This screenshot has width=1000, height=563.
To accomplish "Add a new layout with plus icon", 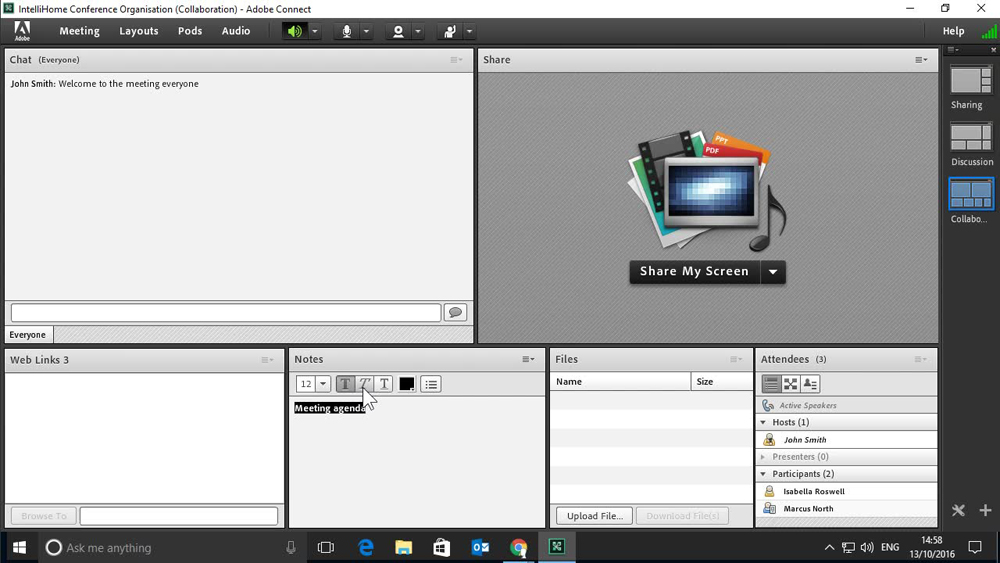I will click(x=985, y=510).
